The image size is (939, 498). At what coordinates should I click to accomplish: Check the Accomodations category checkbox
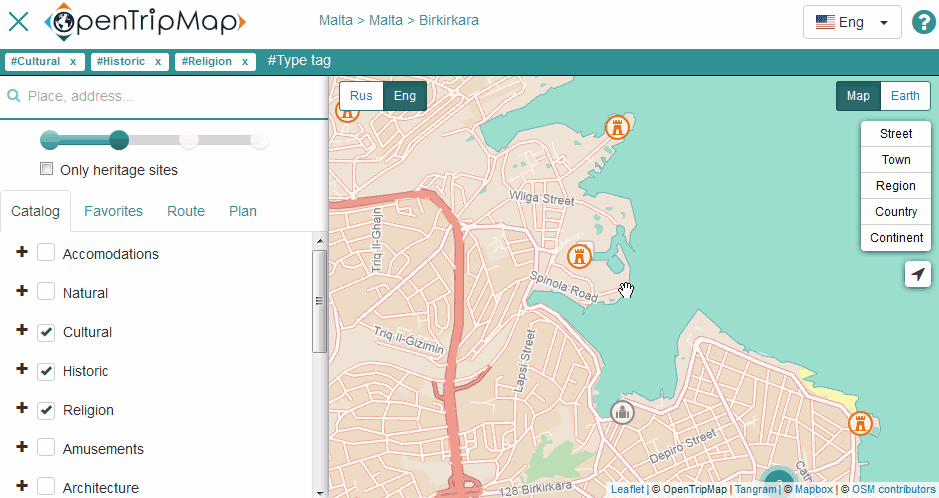point(46,254)
